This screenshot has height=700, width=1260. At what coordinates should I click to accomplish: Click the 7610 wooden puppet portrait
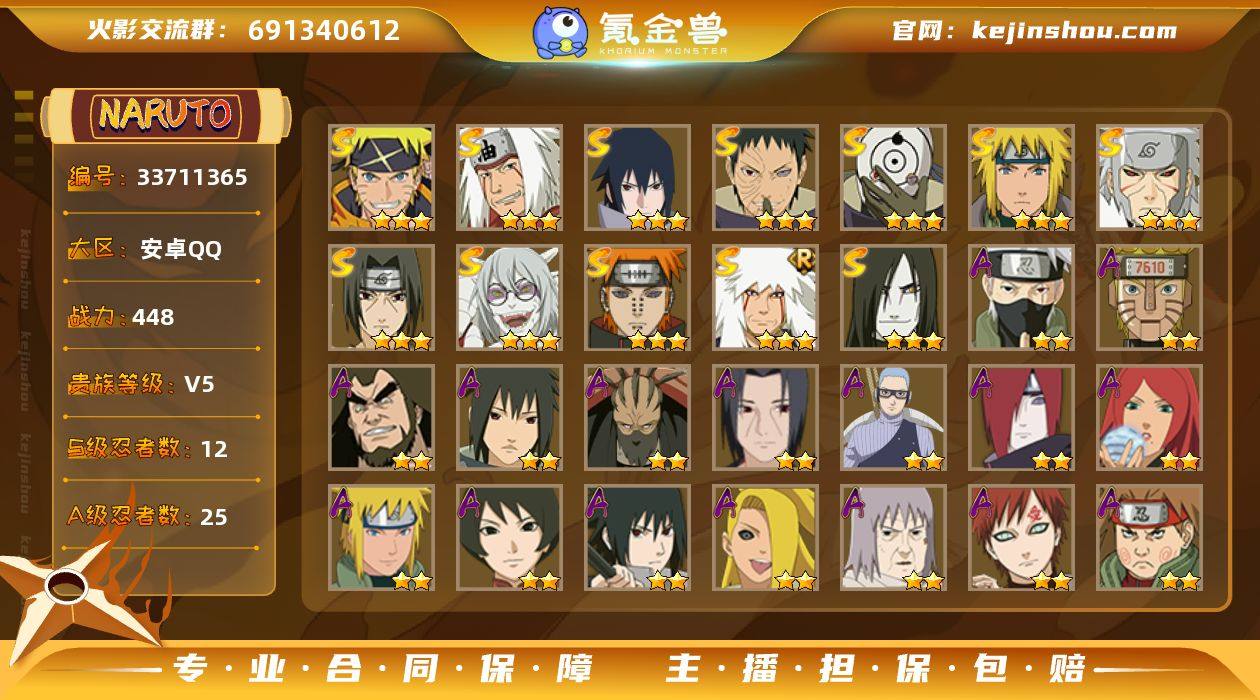[x=1149, y=298]
